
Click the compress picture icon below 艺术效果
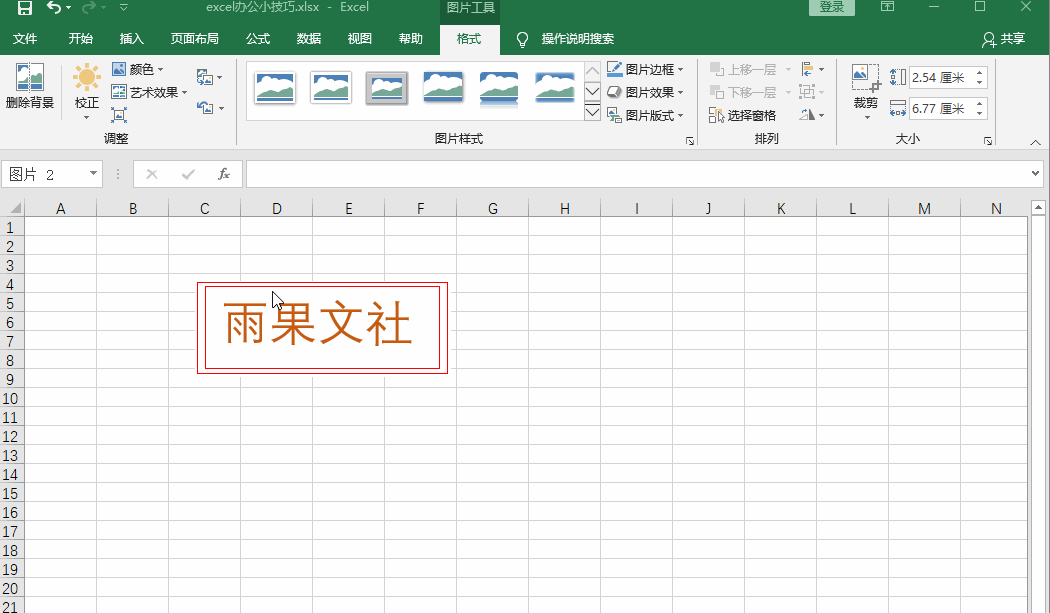point(119,114)
